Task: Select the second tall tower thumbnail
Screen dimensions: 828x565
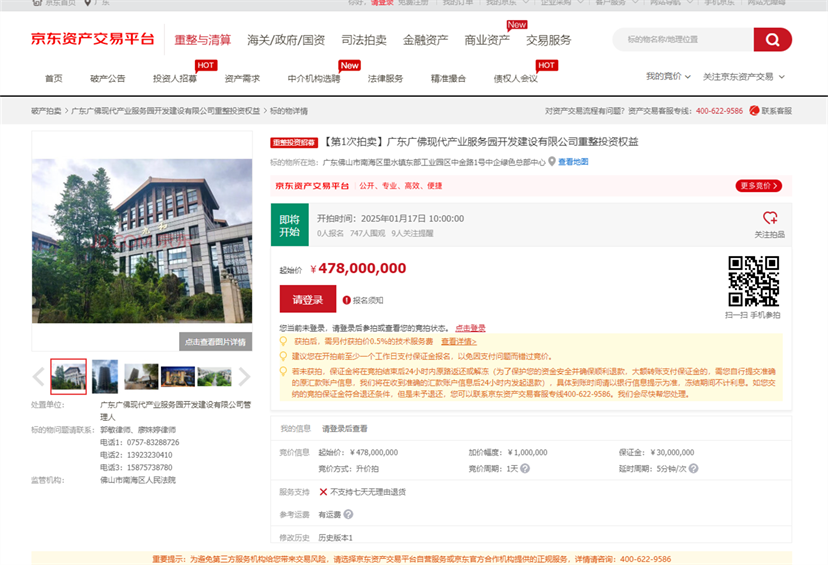Action: 105,376
